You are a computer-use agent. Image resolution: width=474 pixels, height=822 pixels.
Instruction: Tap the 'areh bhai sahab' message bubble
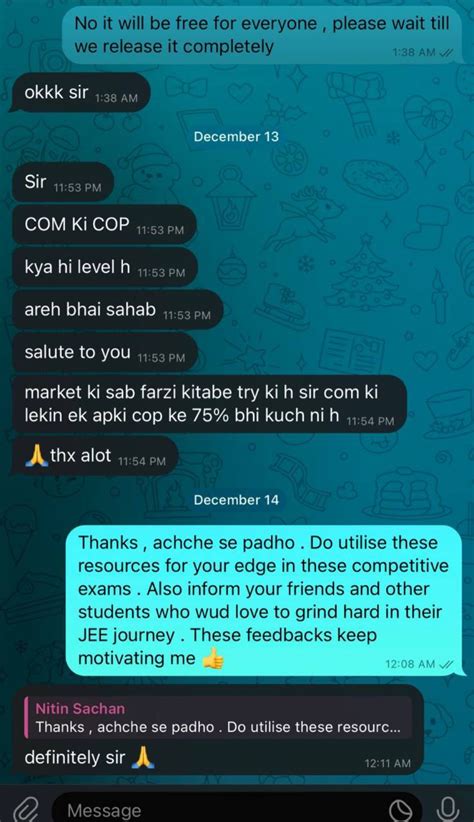[117, 310]
